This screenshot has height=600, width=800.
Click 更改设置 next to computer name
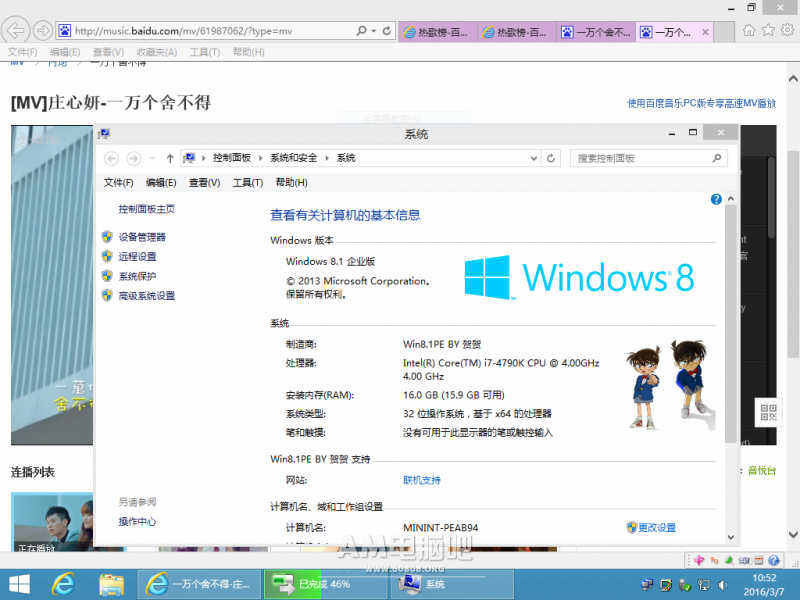pyautogui.click(x=657, y=528)
